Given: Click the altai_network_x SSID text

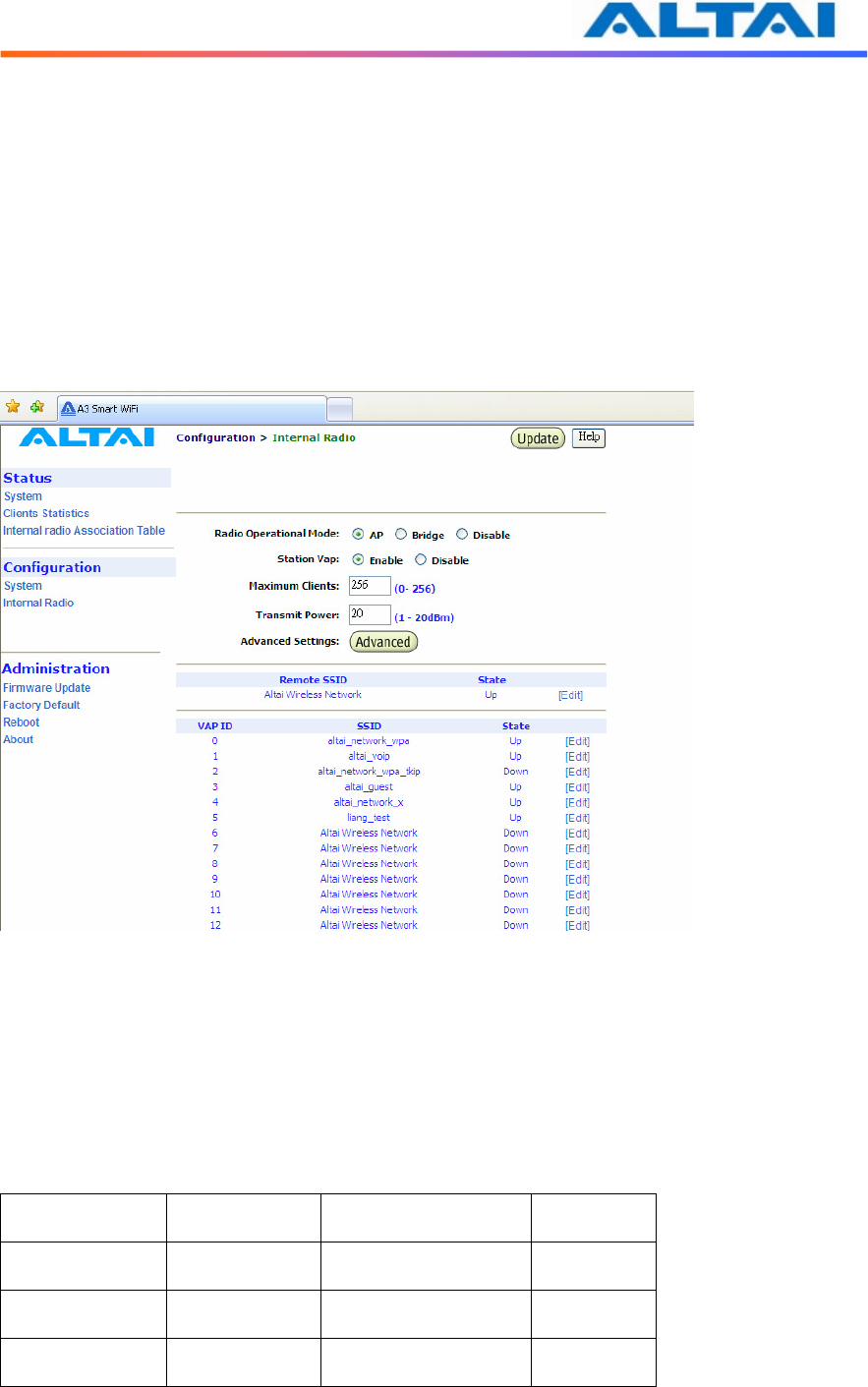Looking at the screenshot, I should coord(369,802).
